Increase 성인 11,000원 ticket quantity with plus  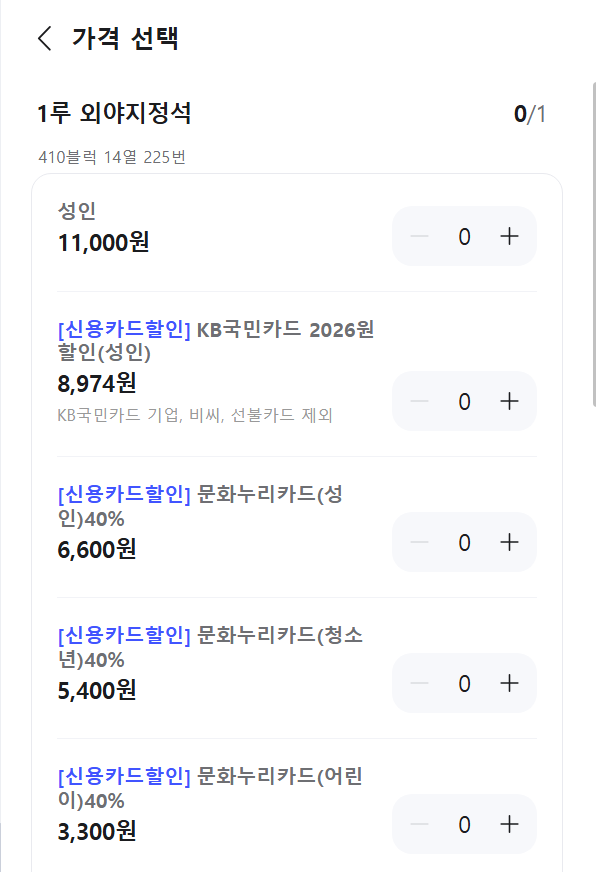click(509, 236)
